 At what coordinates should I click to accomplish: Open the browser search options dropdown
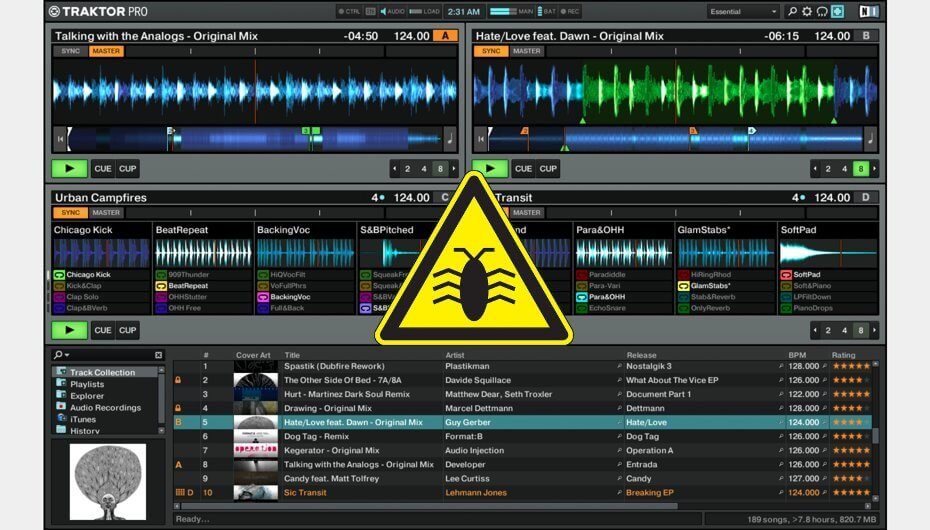pyautogui.click(x=62, y=355)
